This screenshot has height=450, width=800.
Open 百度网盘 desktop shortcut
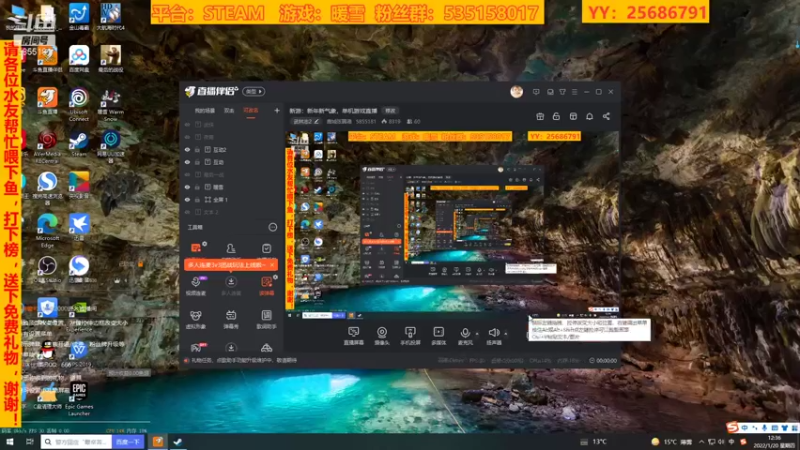(x=79, y=58)
